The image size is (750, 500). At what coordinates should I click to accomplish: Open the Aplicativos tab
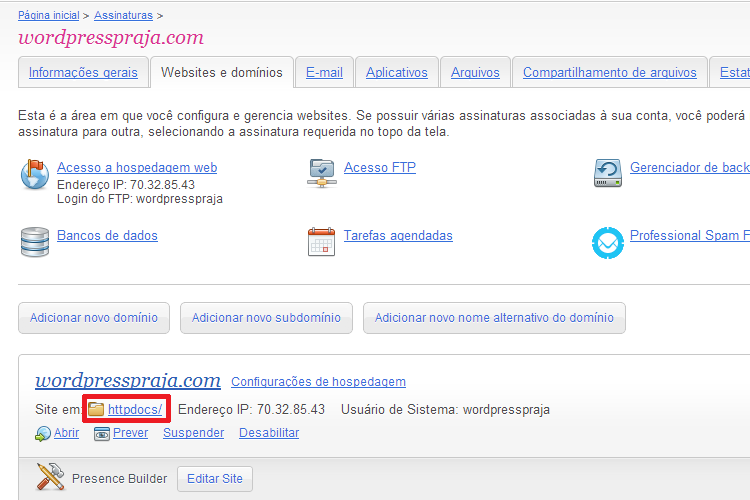pos(397,72)
